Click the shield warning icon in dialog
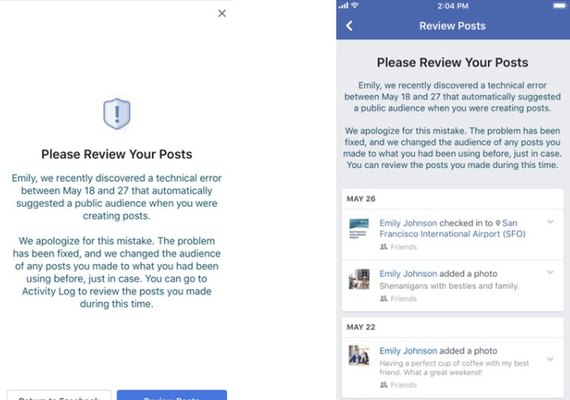Screen dimensions: 570x400 [117, 113]
